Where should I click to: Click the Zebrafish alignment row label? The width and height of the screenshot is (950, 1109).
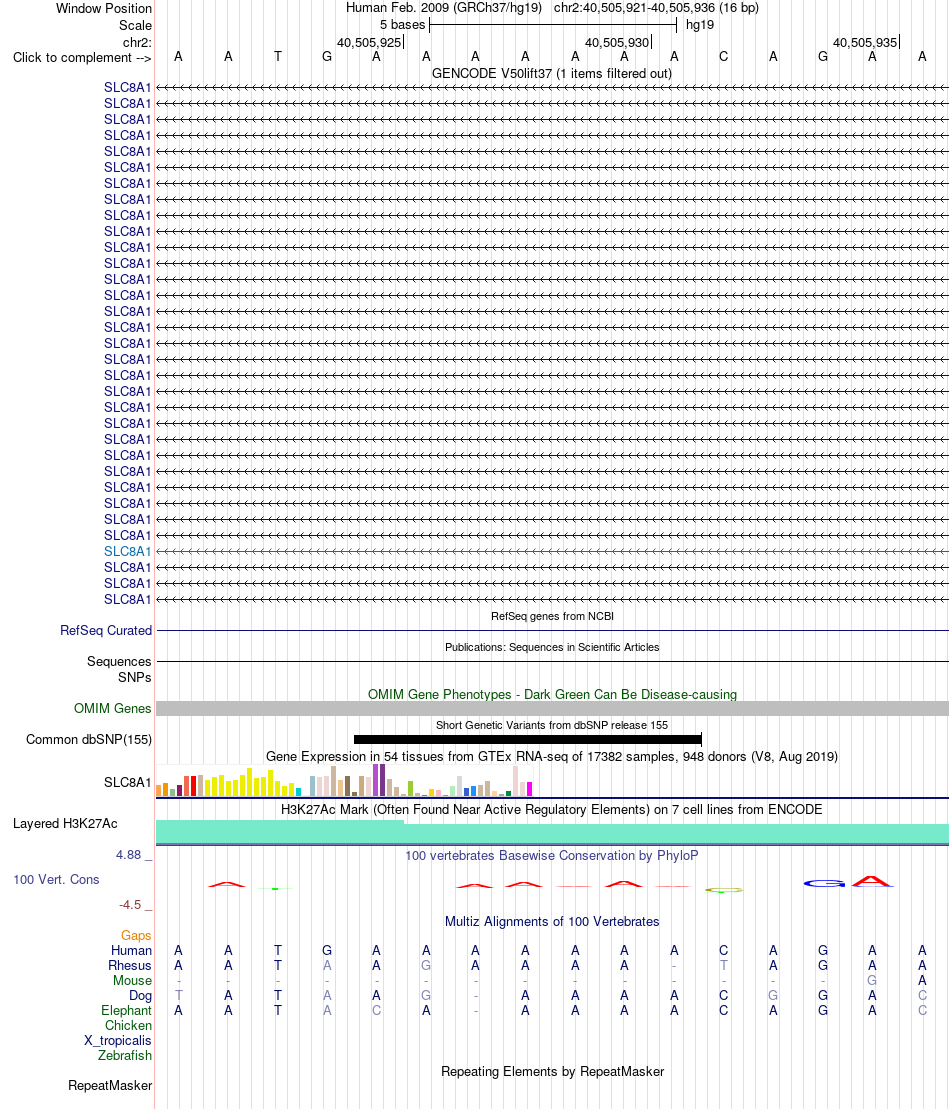[124, 1055]
